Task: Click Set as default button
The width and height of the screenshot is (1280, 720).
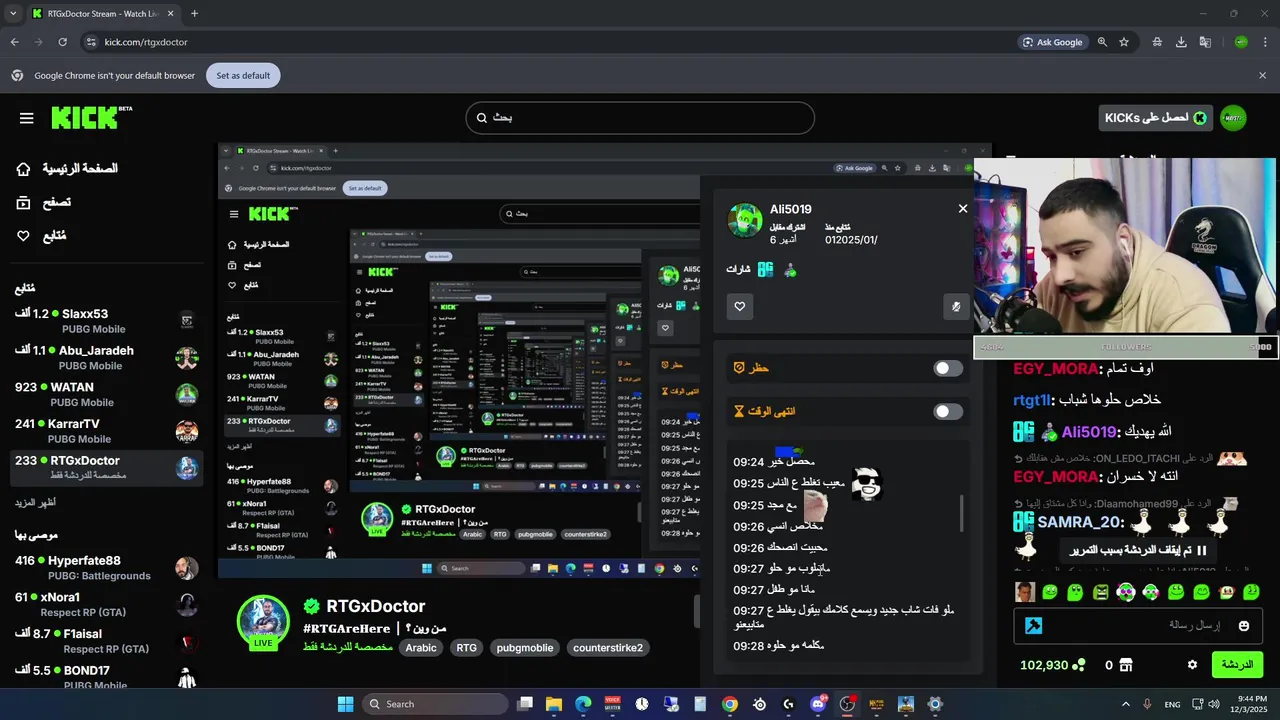Action: (243, 76)
